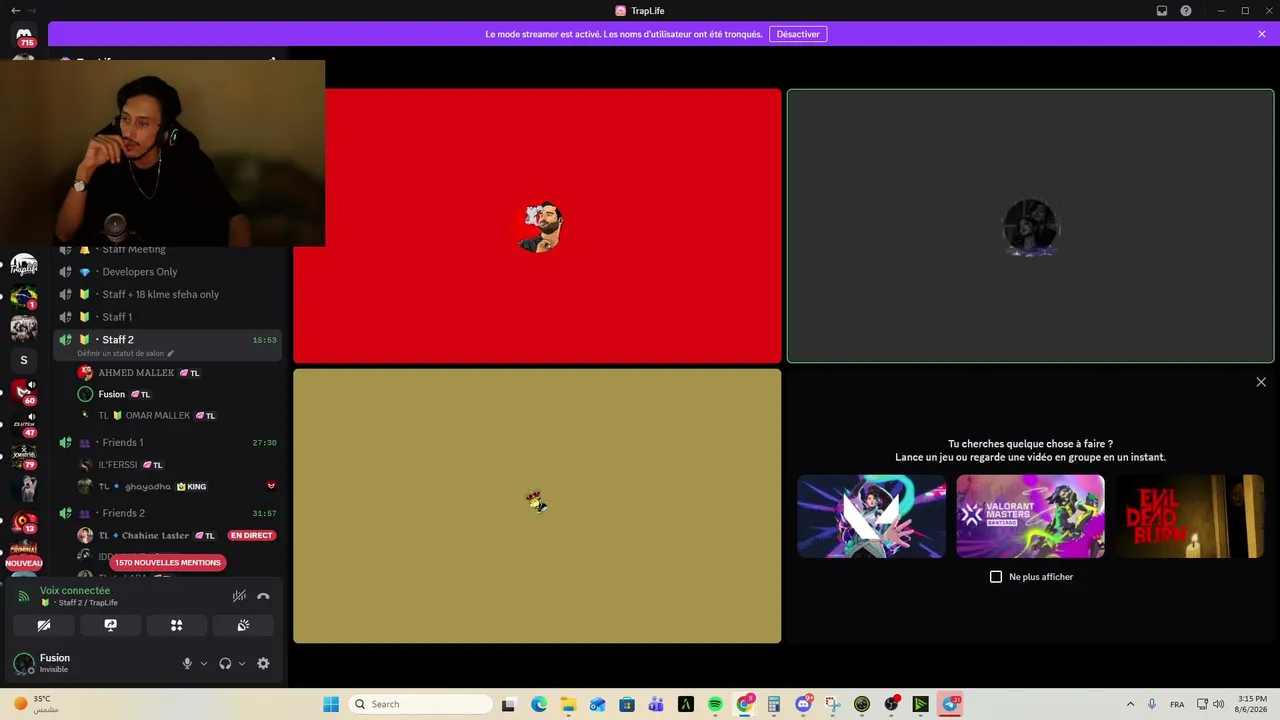Open server icon with 60 badge
Screen dimensions: 1280x720
tap(24, 391)
